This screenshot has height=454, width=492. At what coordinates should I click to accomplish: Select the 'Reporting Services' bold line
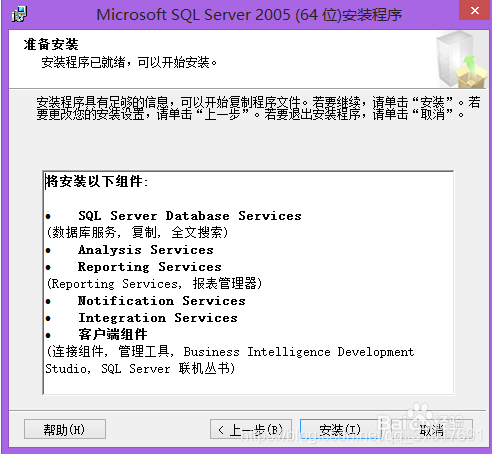pyautogui.click(x=150, y=267)
